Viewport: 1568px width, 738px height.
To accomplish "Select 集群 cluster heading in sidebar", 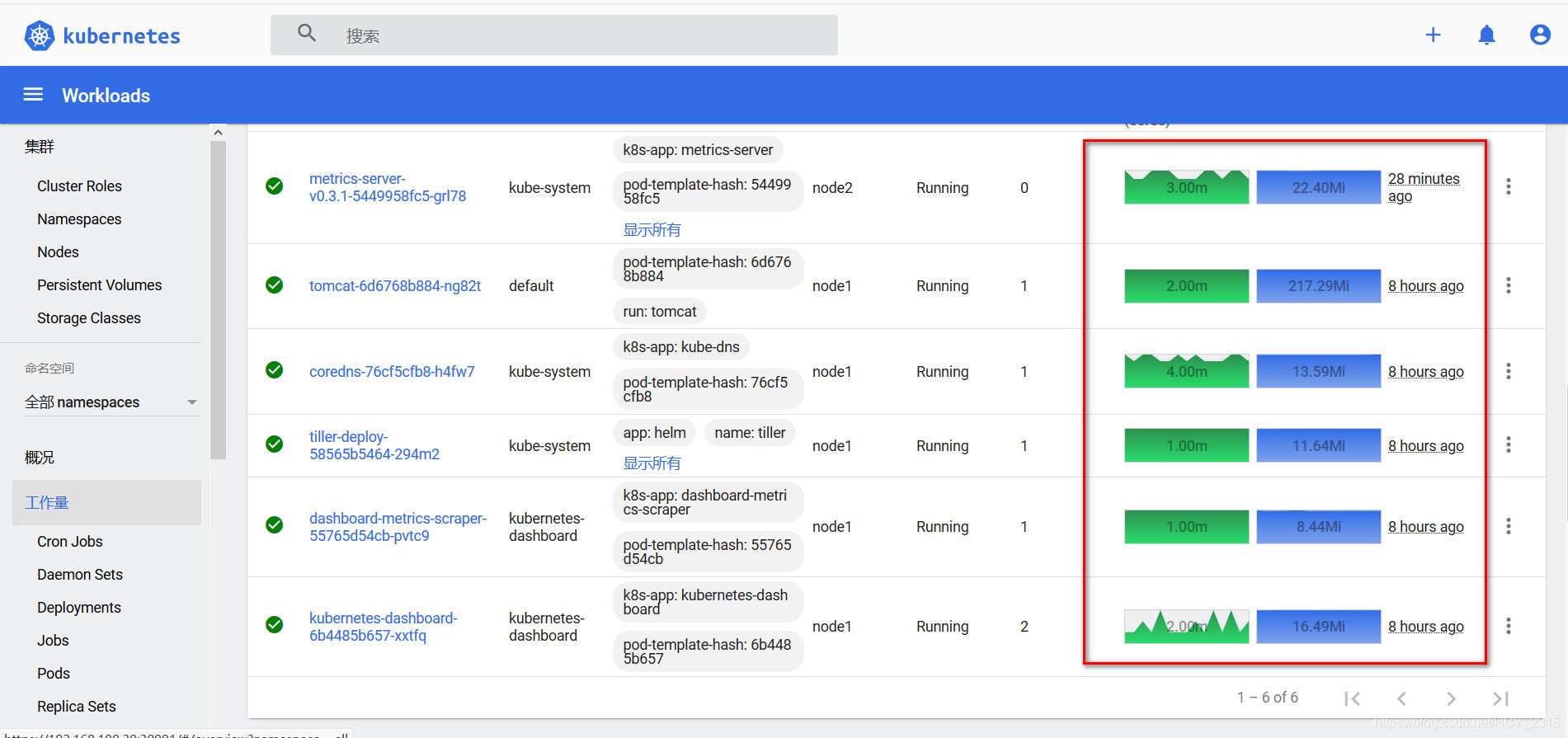I will [40, 147].
